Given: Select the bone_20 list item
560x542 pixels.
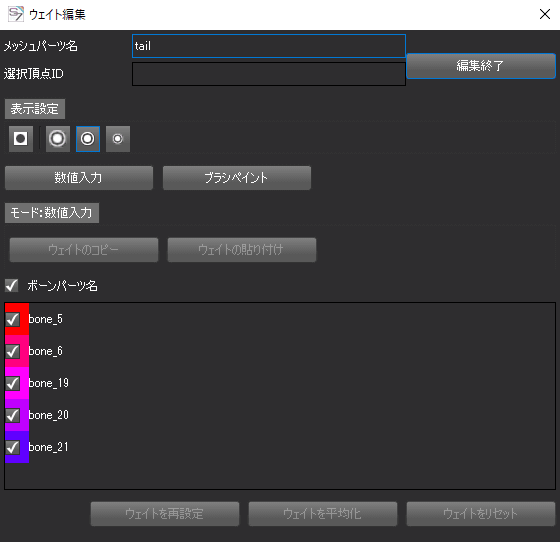Looking at the screenshot, I should [280, 415].
